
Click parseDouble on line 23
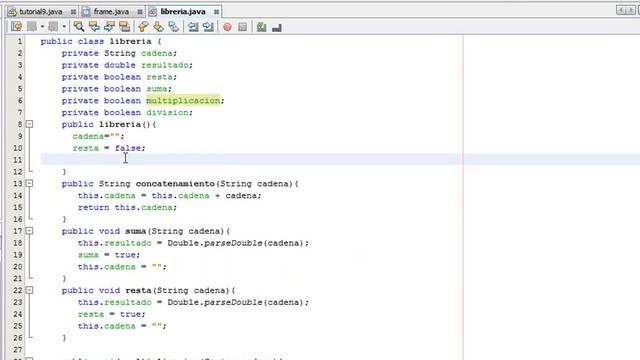tap(233, 302)
